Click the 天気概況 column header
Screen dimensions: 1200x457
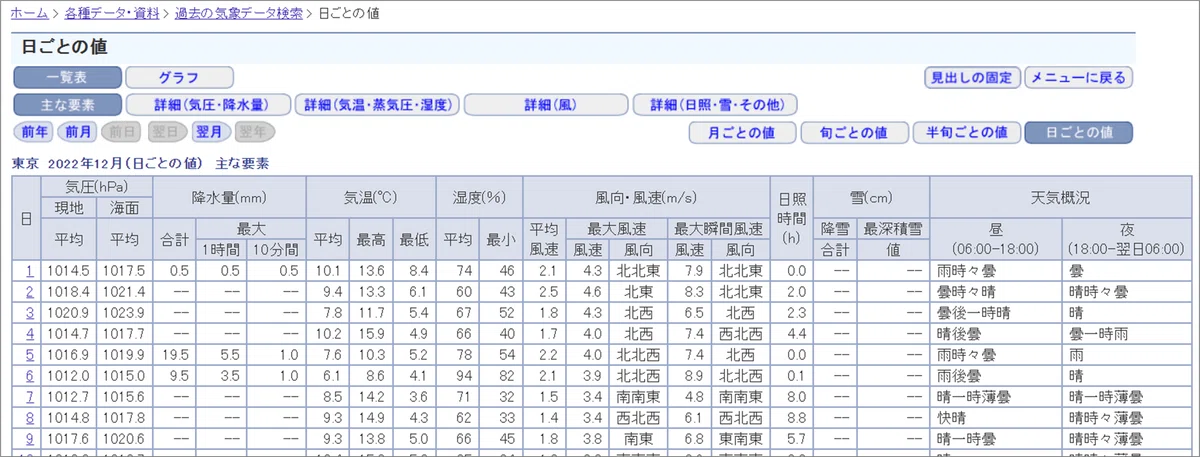coord(1059,198)
